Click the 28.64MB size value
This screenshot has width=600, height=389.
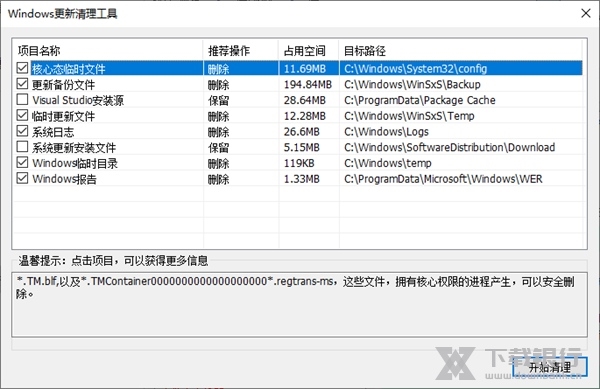click(305, 100)
